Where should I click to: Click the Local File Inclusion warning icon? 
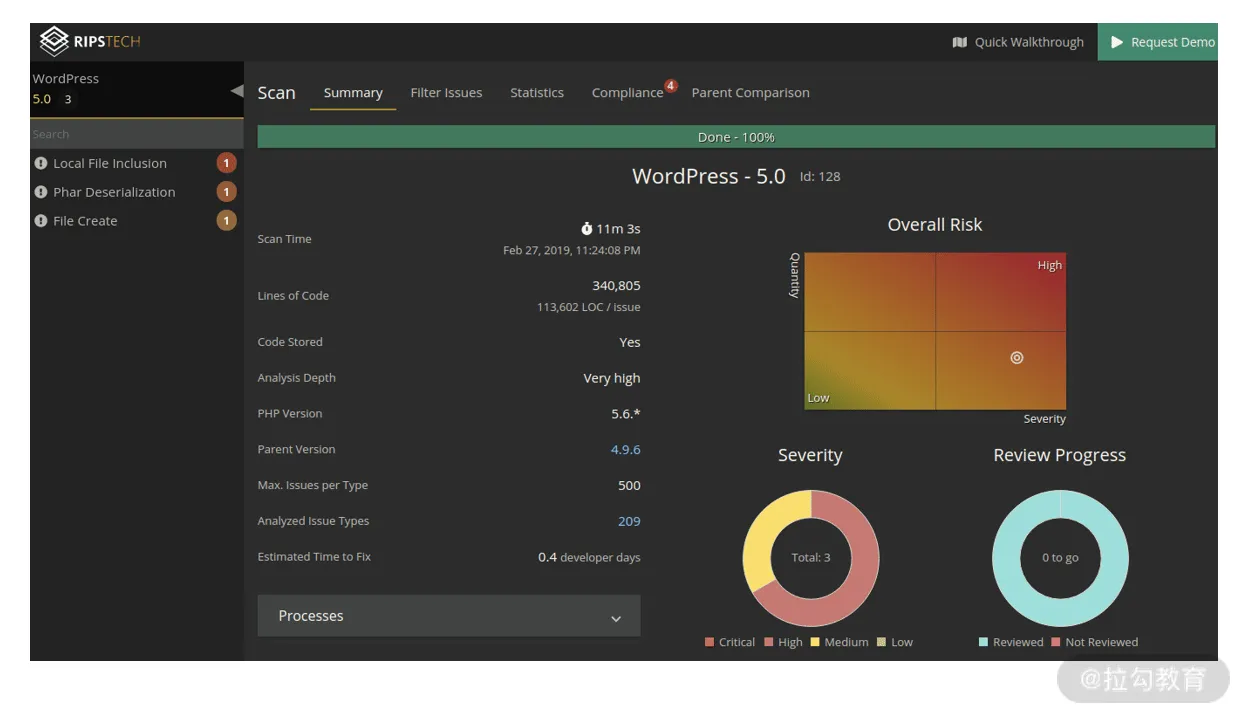[x=41, y=163]
